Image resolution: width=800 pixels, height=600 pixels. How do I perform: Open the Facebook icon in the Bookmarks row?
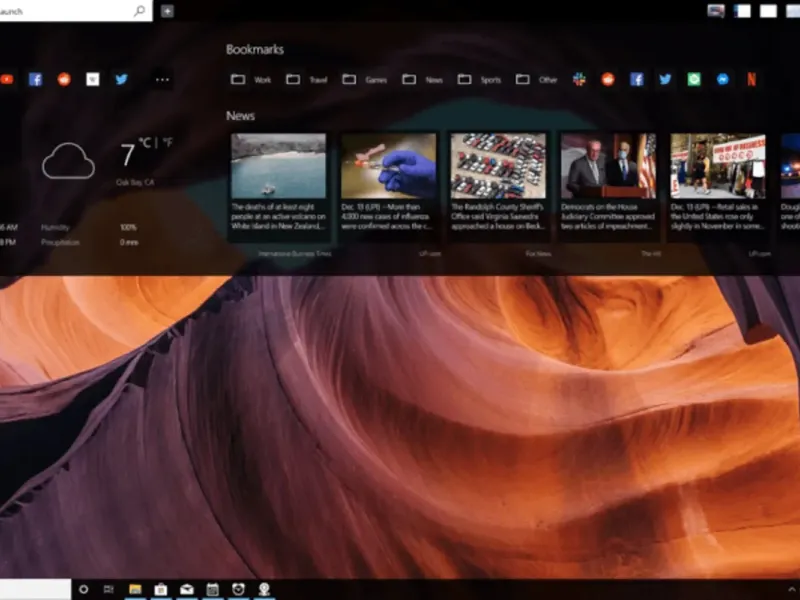click(636, 79)
